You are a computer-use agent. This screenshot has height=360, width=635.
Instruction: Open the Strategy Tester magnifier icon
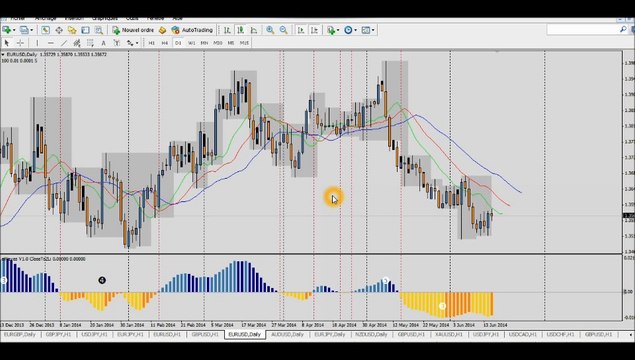coord(98,30)
